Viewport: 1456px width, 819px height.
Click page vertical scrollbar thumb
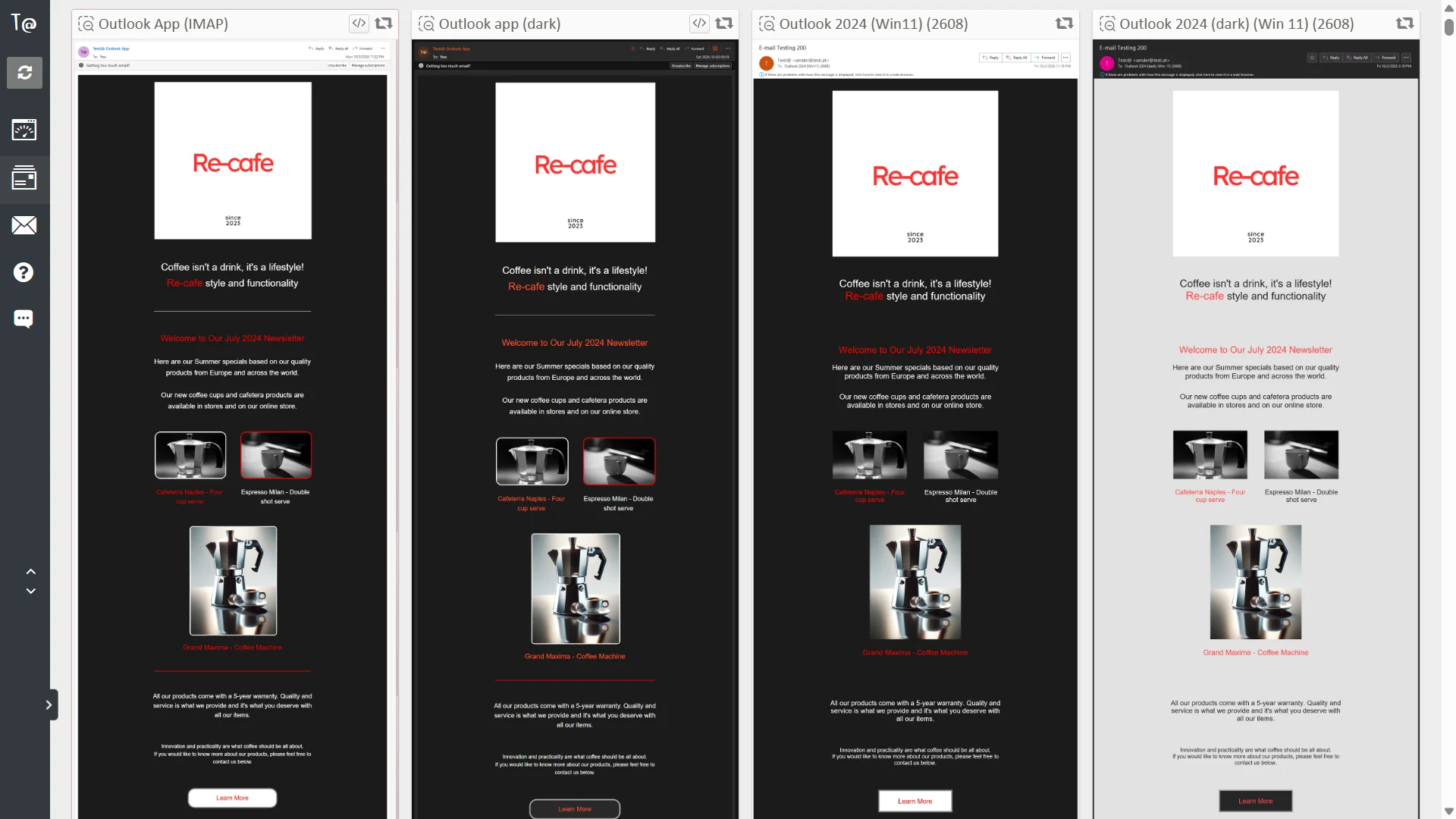point(1449,26)
